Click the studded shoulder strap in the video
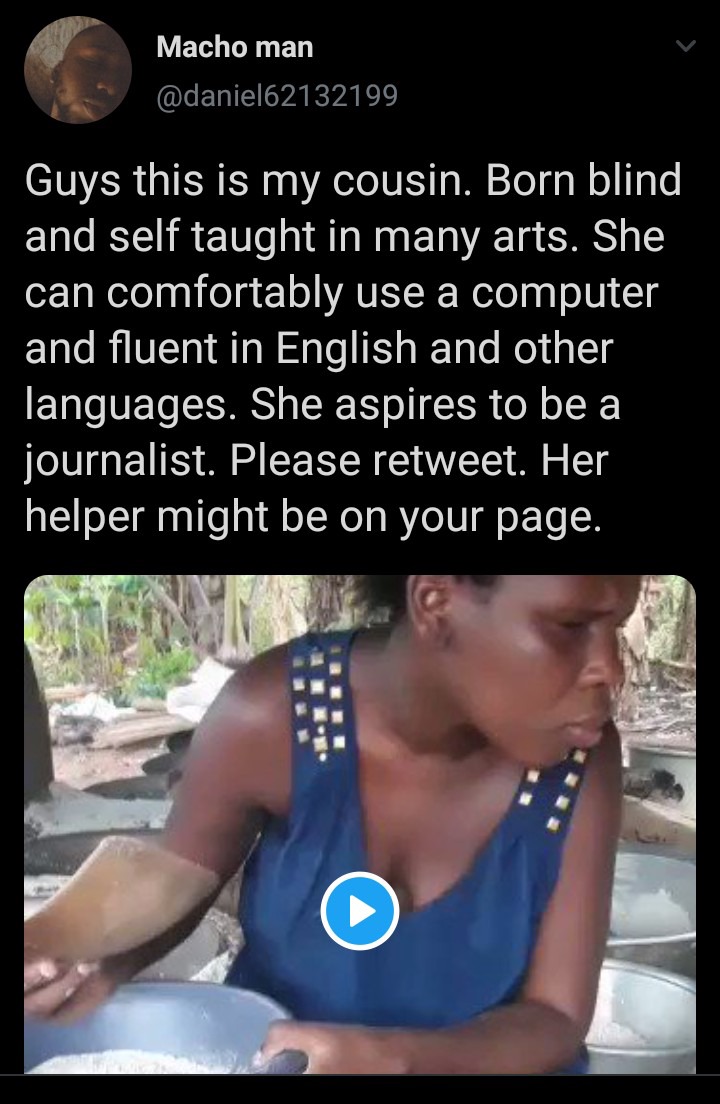This screenshot has width=720, height=1104. 319,697
